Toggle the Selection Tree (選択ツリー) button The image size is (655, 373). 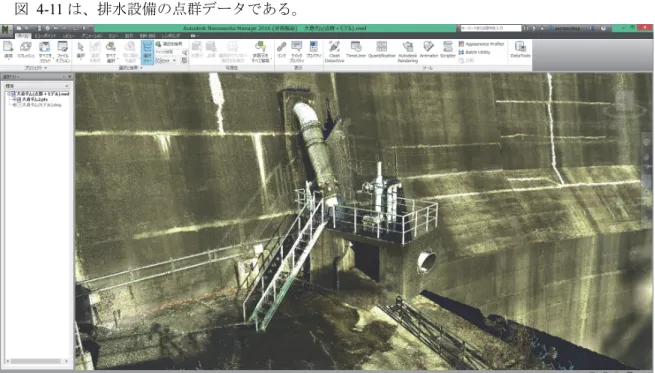[147, 52]
